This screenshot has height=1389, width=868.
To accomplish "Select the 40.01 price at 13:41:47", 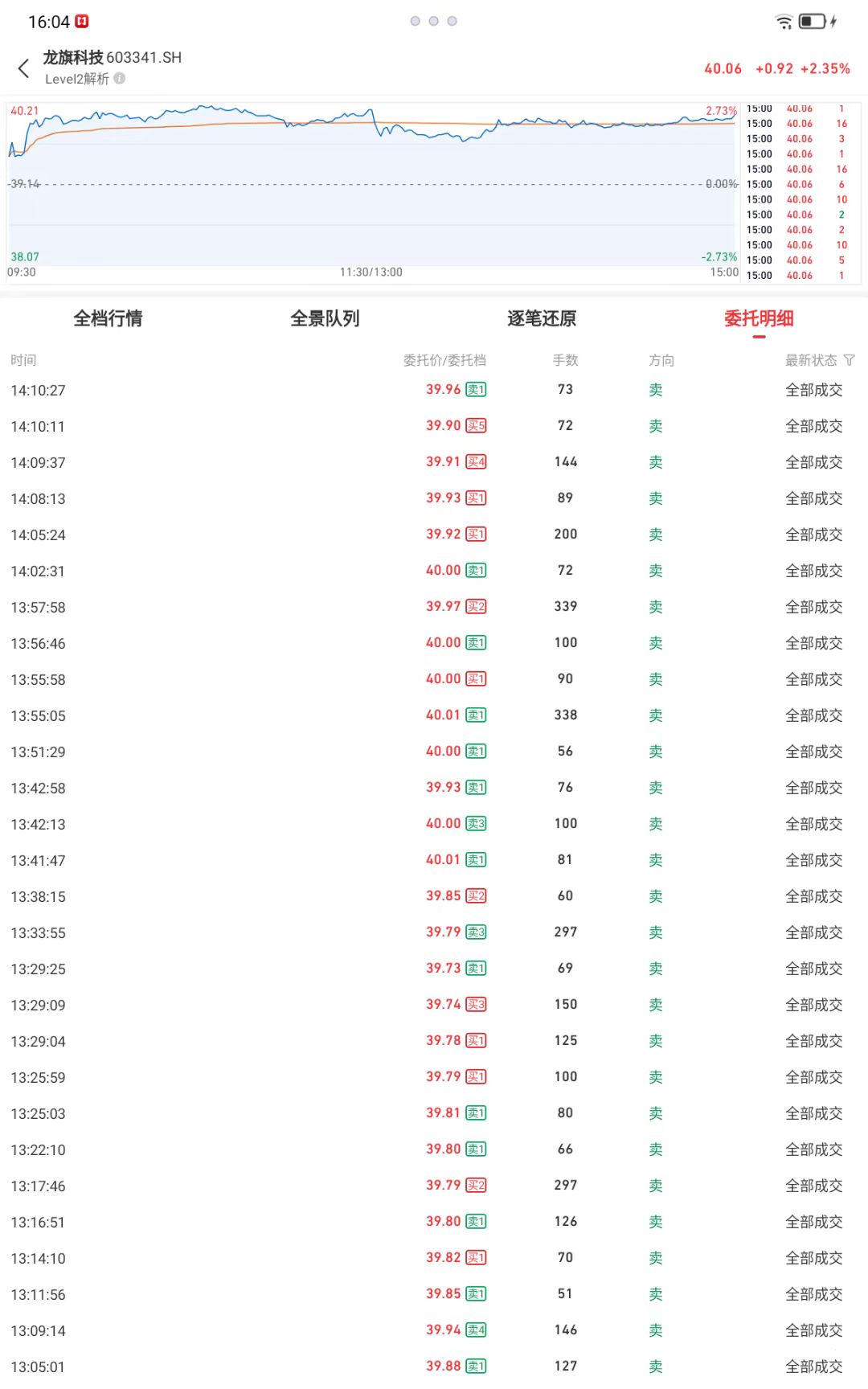I will coord(444,859).
